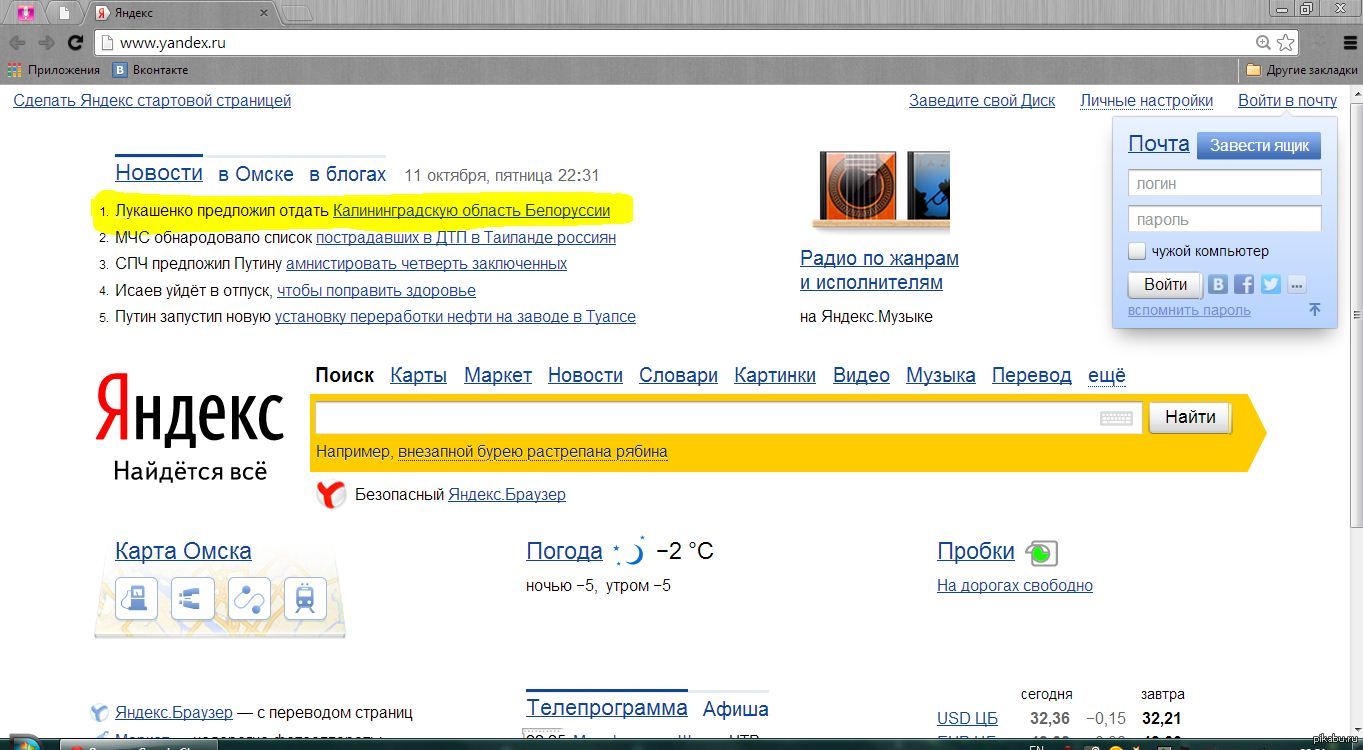The height and width of the screenshot is (750, 1363).
Task: Log in using the Twitter icon
Action: pyautogui.click(x=1271, y=284)
